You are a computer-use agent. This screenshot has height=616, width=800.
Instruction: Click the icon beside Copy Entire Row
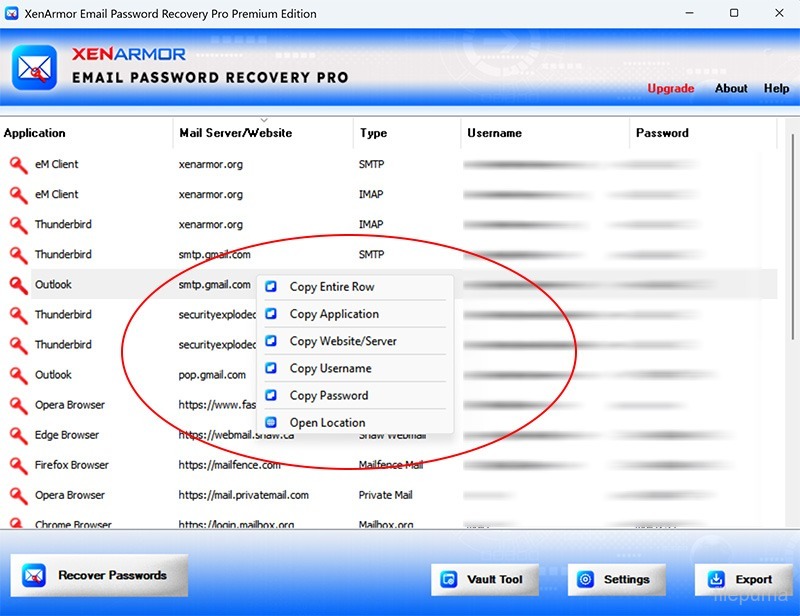271,287
